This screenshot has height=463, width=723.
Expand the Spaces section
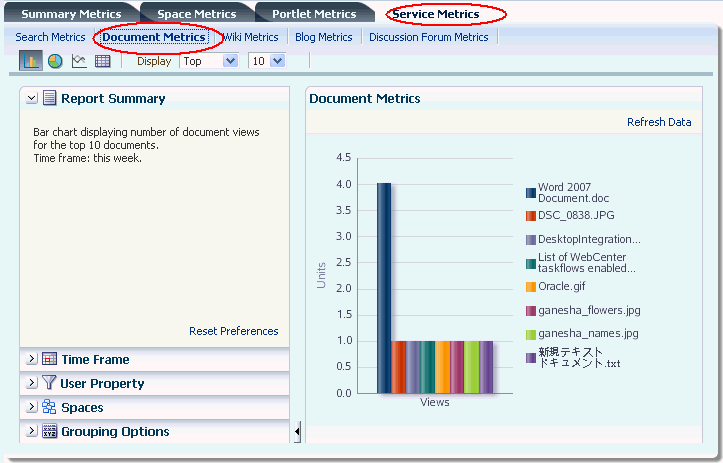[x=31, y=407]
